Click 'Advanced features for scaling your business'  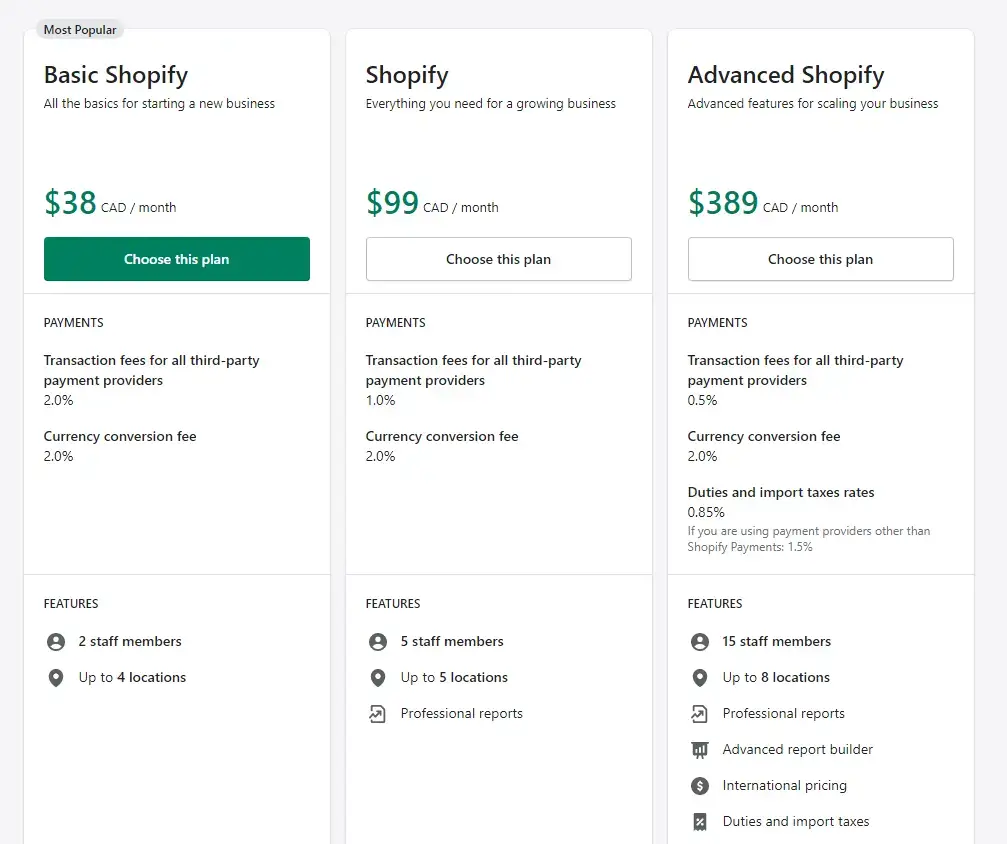point(813,103)
